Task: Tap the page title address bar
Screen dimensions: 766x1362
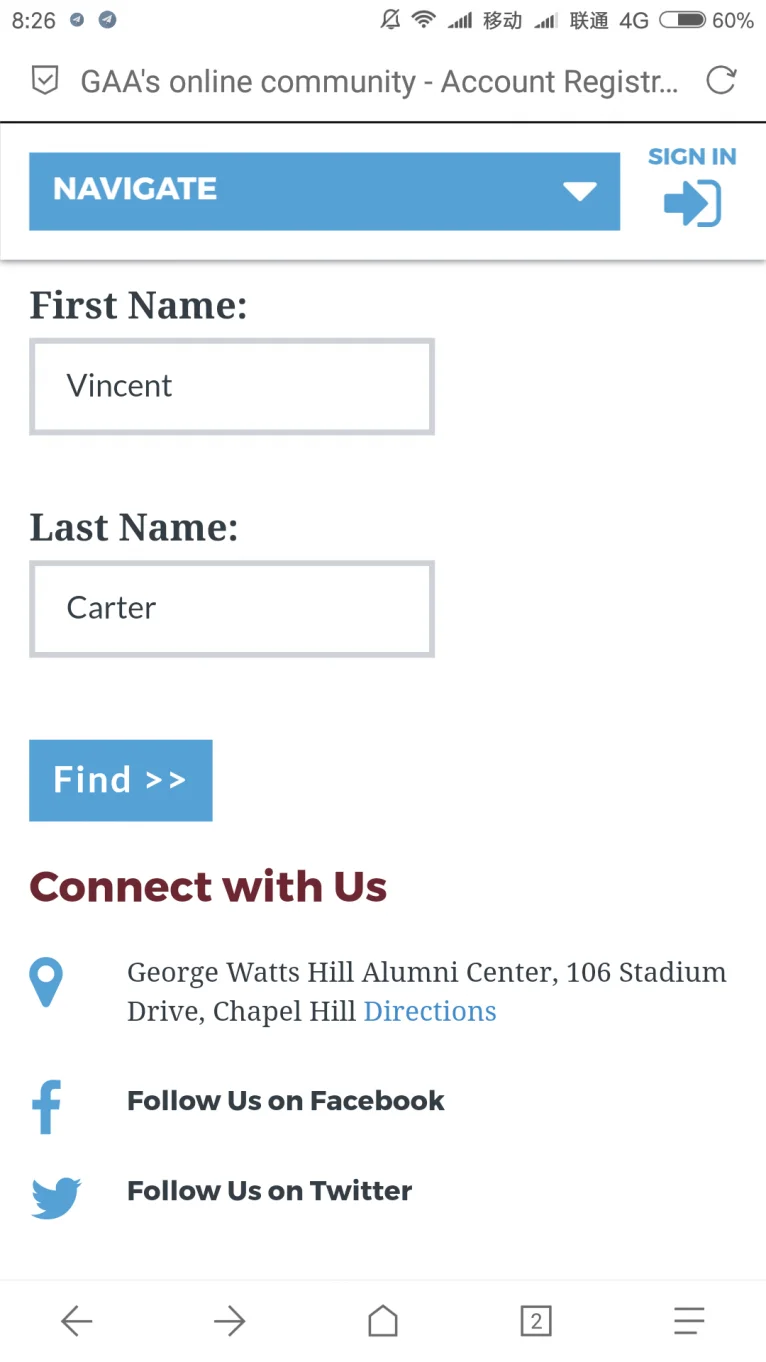Action: coord(378,81)
